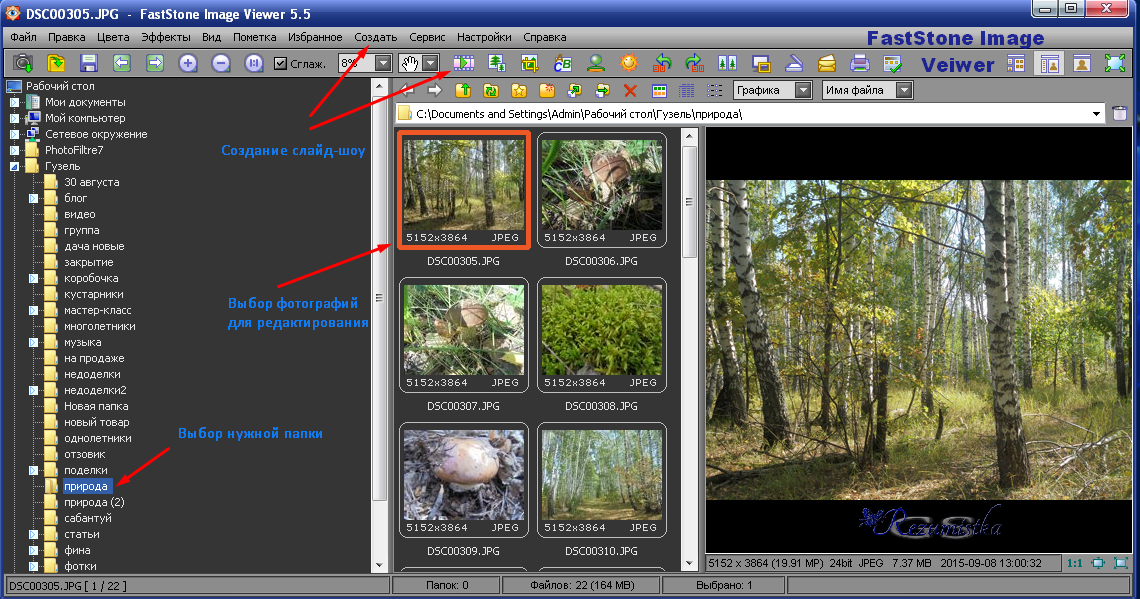Select the природа (2) folder in tree

(94, 502)
